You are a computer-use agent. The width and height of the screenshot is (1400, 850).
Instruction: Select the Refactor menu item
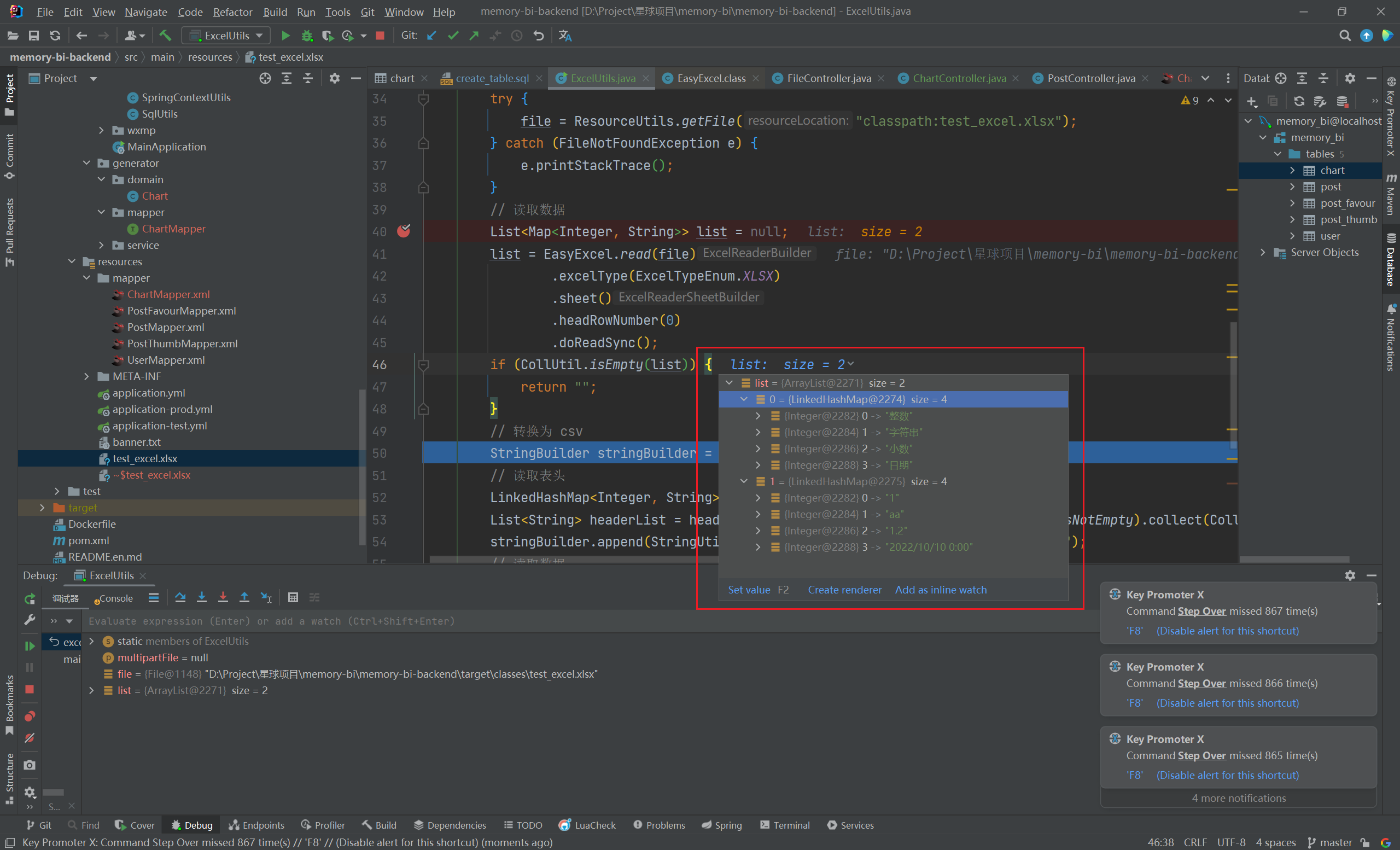click(x=228, y=11)
